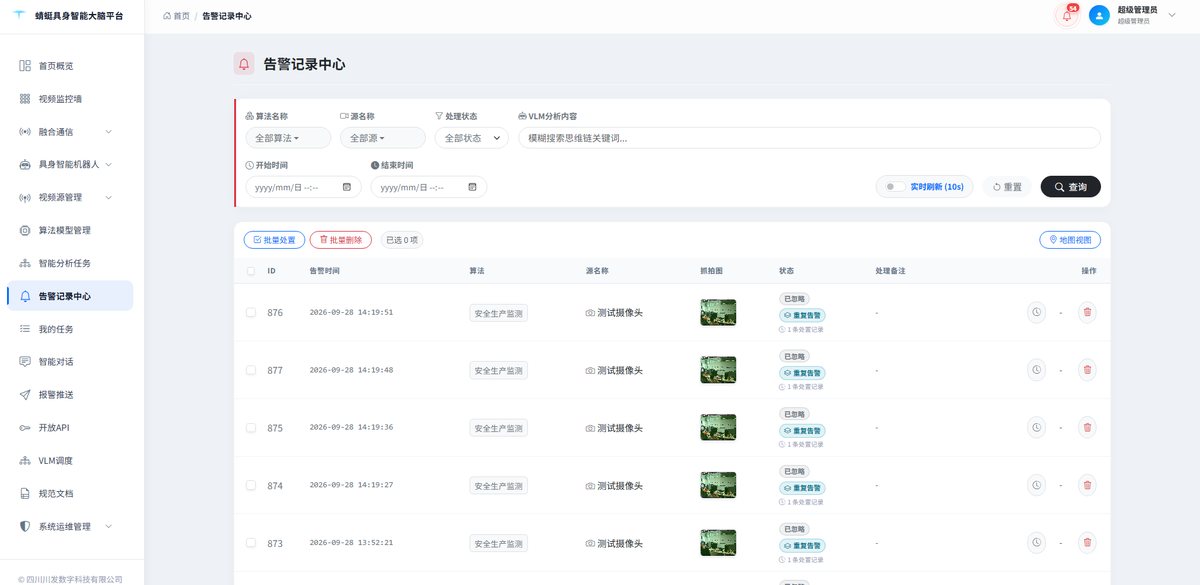Delete alert record 874 via trash icon
The width and height of the screenshot is (1200, 585).
click(x=1087, y=486)
